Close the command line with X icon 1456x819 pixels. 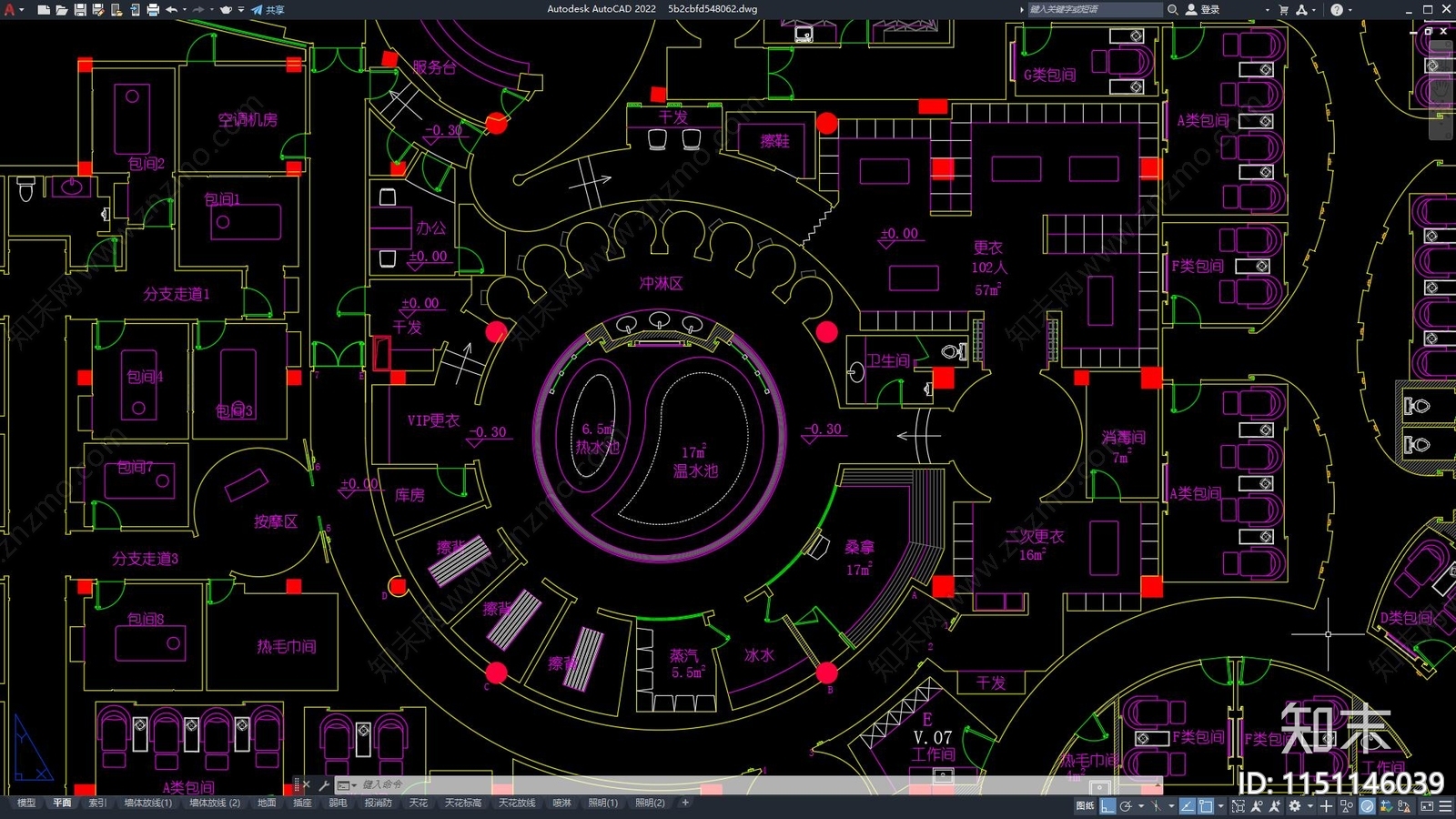pyautogui.click(x=306, y=784)
